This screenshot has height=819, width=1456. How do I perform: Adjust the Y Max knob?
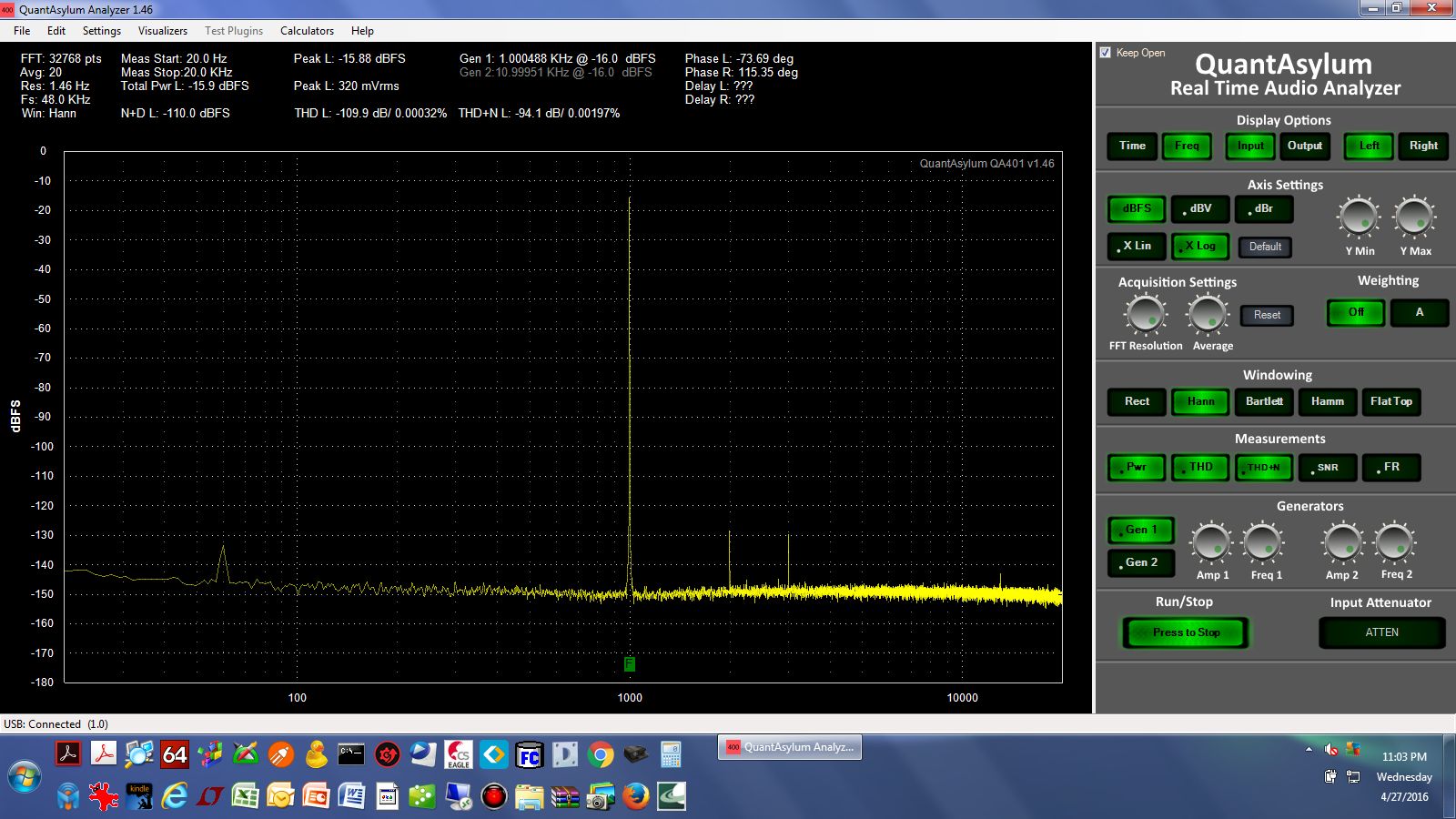[1414, 218]
